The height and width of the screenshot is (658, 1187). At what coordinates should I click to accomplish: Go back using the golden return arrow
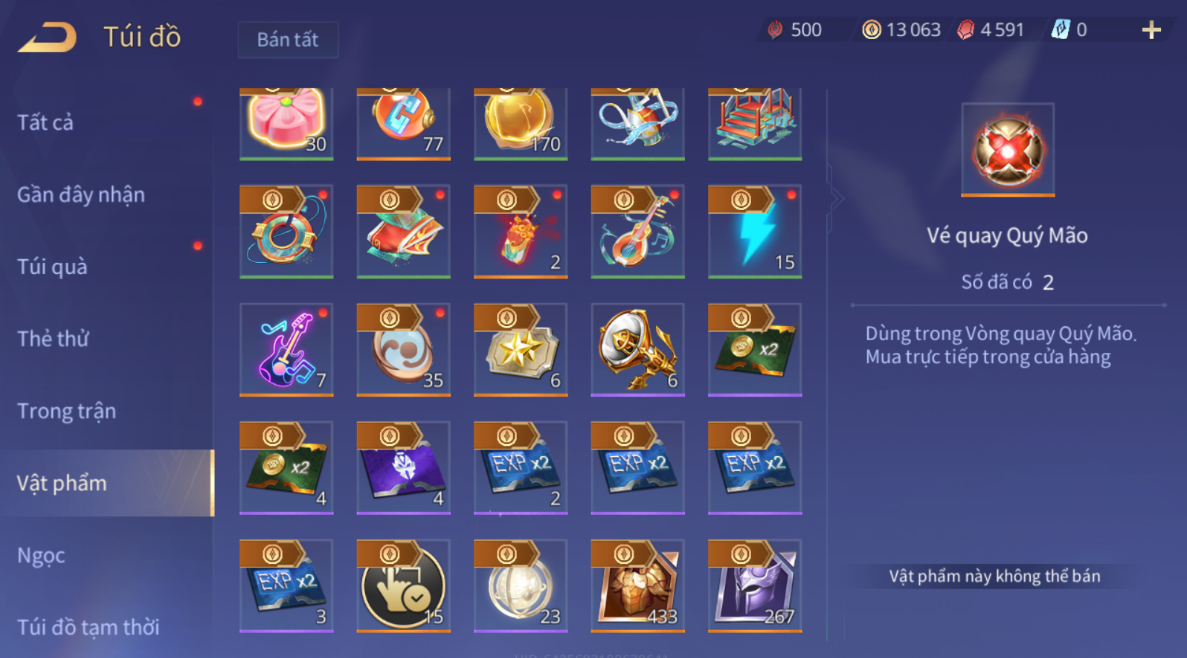47,37
